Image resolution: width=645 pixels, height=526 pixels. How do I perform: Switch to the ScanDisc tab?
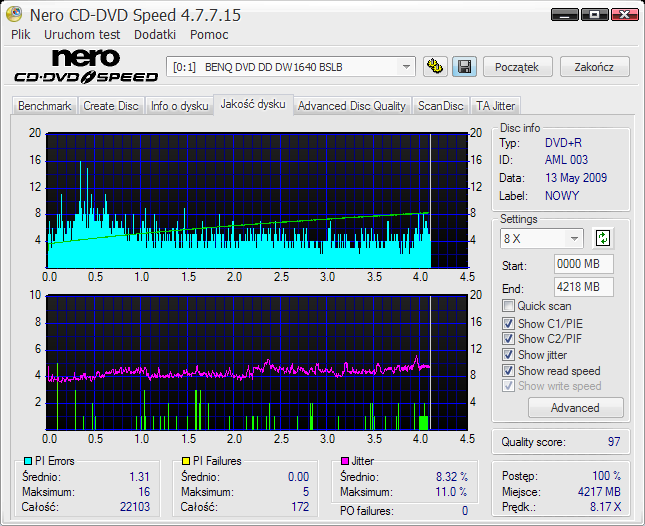pyautogui.click(x=441, y=106)
